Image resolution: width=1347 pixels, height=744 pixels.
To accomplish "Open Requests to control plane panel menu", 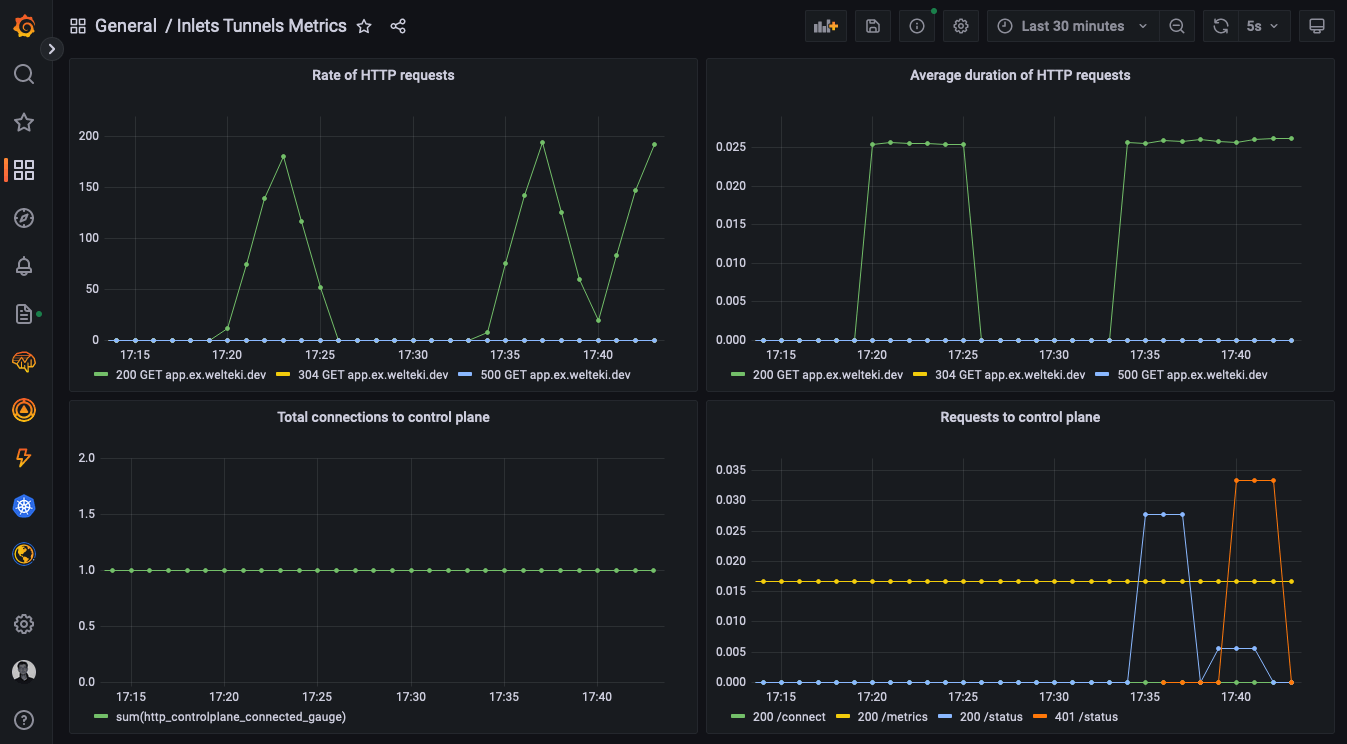I will [1020, 417].
